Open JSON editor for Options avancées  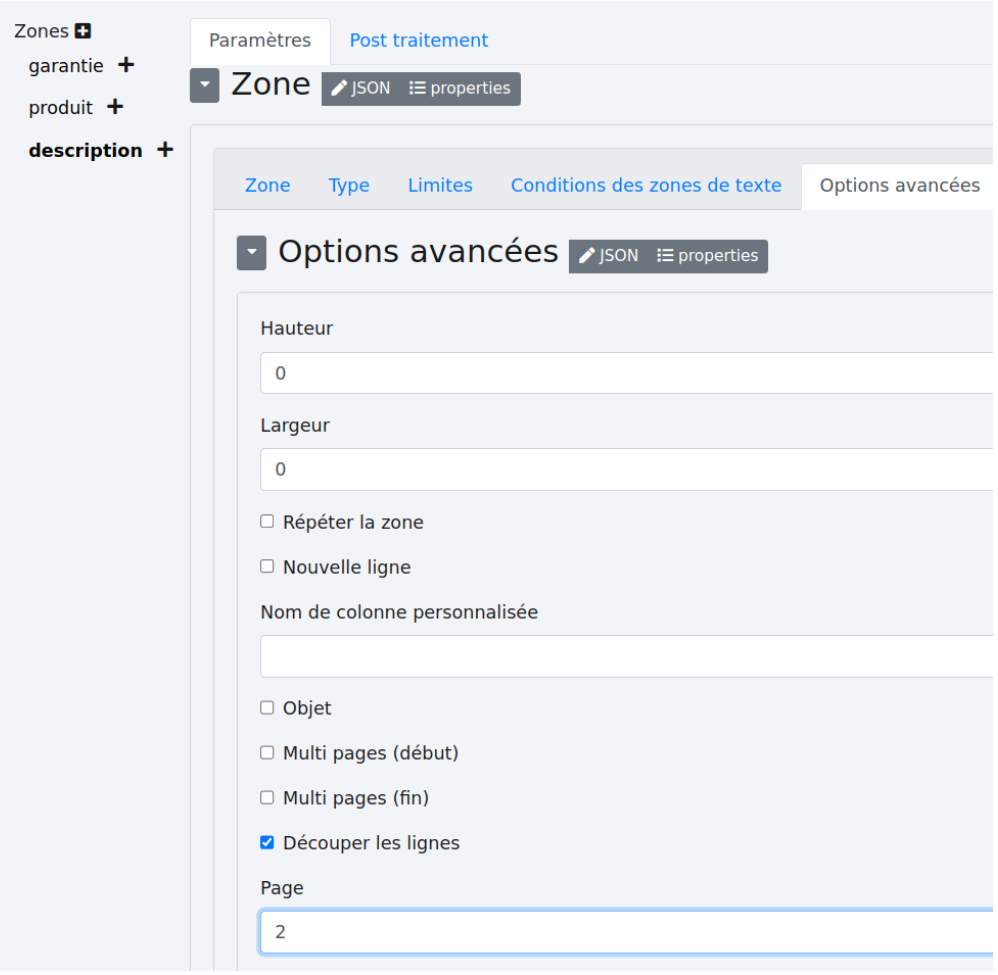point(608,256)
